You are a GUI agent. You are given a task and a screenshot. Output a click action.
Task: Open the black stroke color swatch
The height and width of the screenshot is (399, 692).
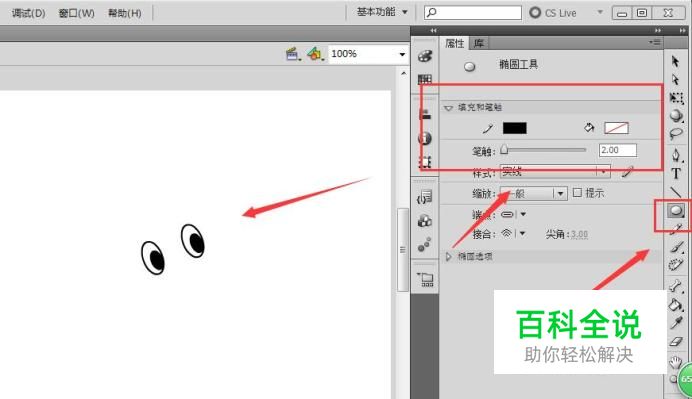pos(515,128)
